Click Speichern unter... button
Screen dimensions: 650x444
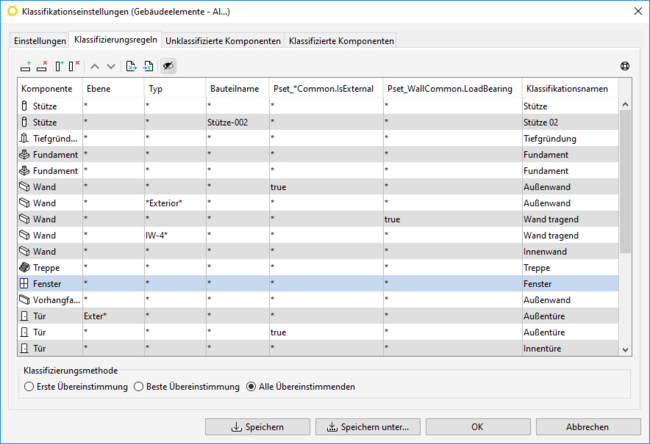(368, 427)
